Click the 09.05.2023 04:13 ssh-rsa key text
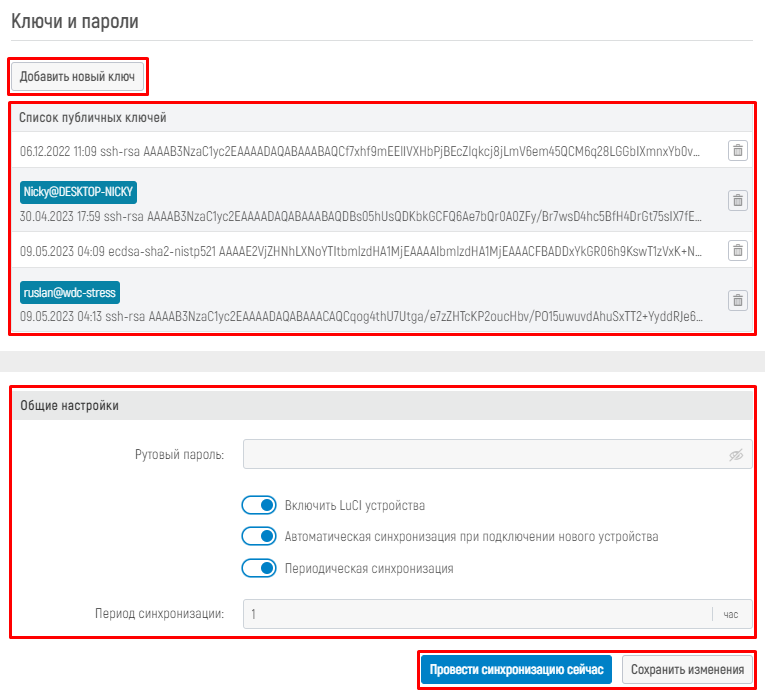The height and width of the screenshot is (699, 765). coord(360,316)
